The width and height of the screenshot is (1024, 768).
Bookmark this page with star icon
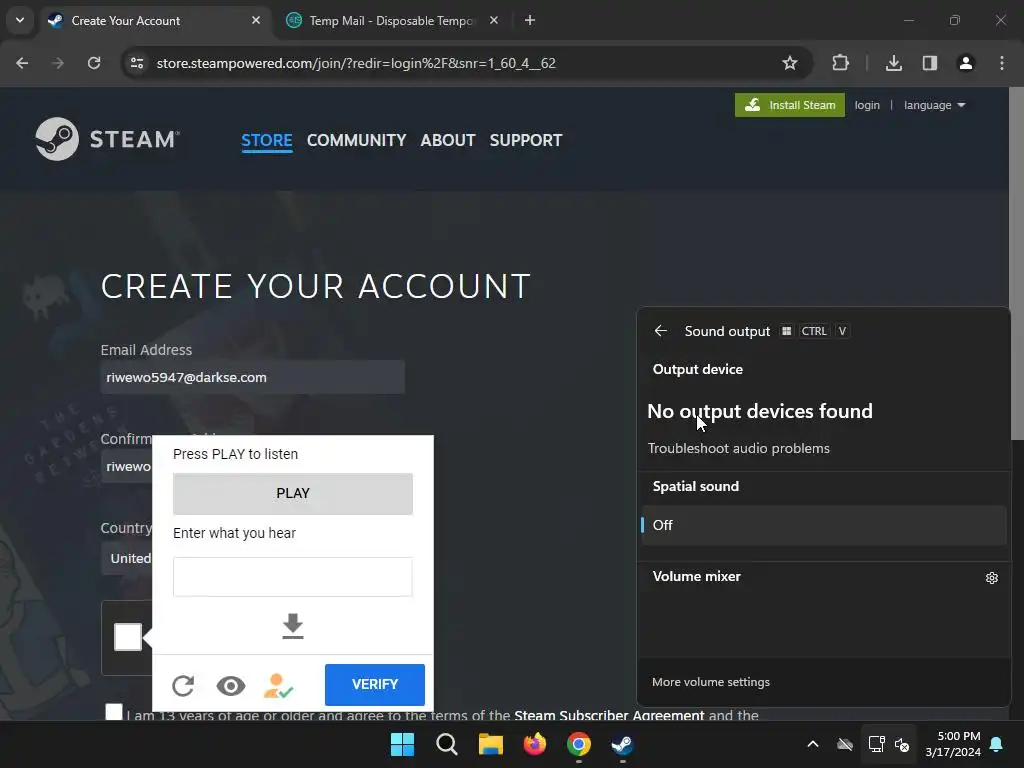point(790,63)
